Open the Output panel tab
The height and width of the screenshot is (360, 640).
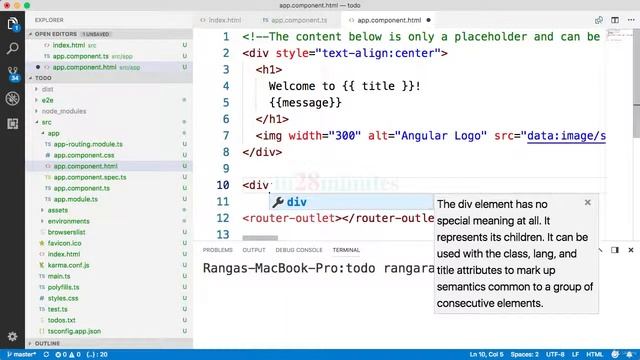[254, 250]
